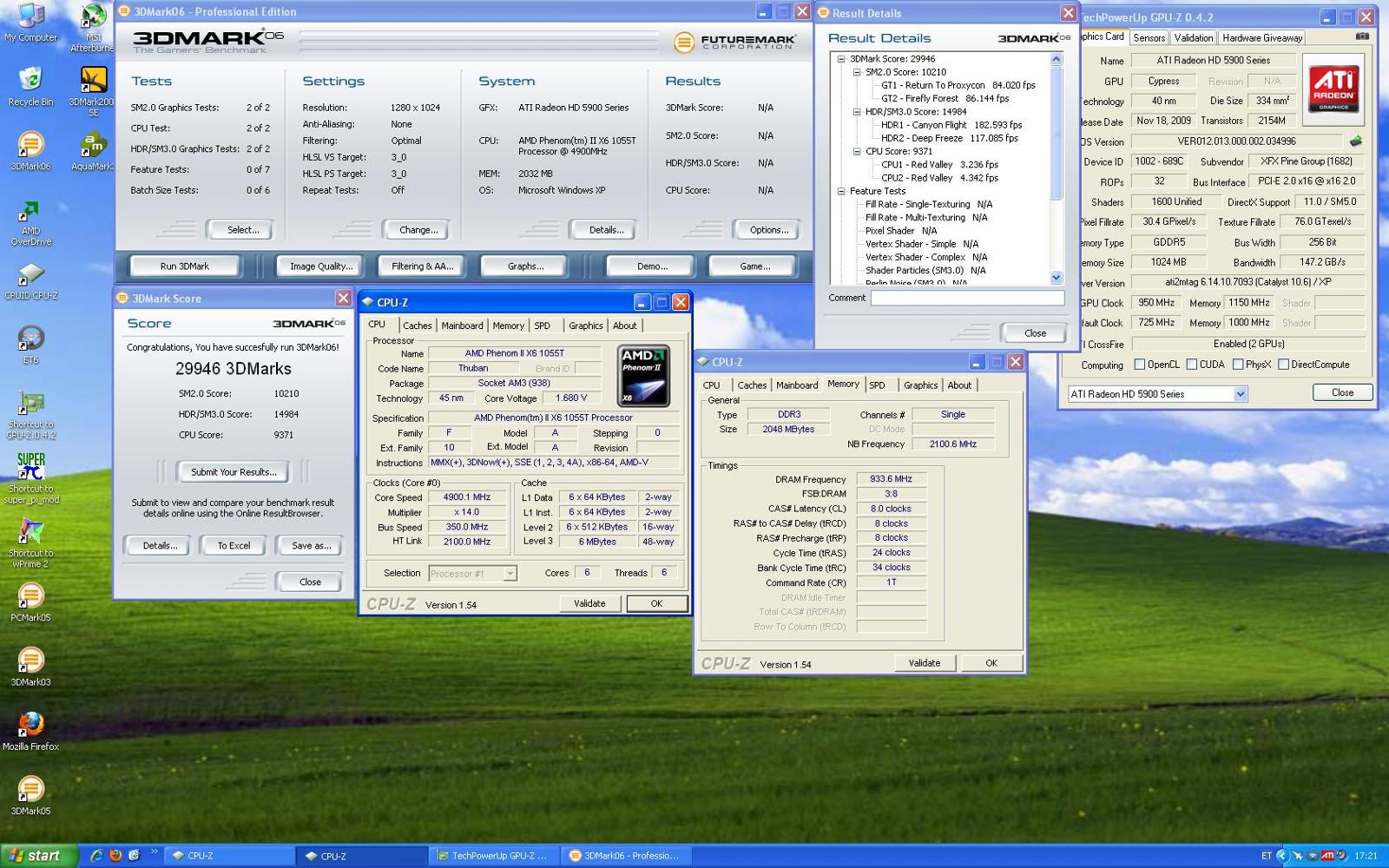This screenshot has width=1389, height=868.
Task: Open the GPU-Z 0.4.2 desktop shortcut
Action: click(x=31, y=416)
